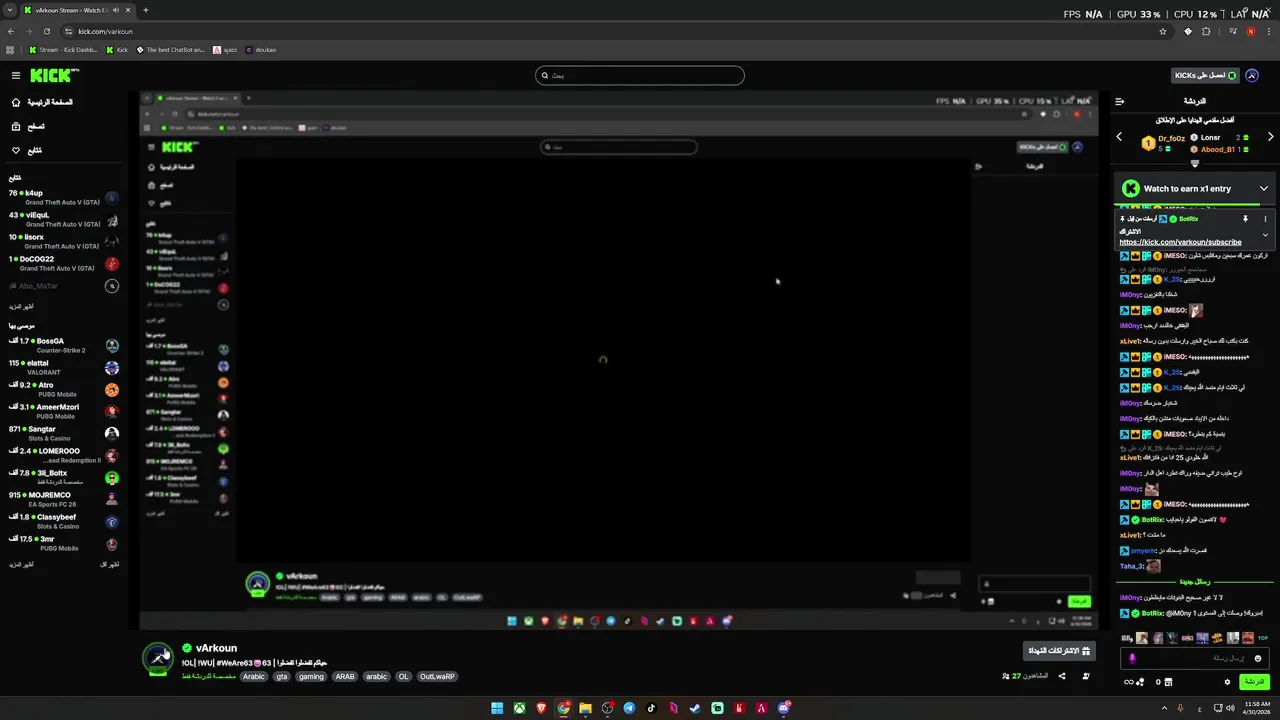Open File Explorer from the taskbar

[x=585, y=708]
